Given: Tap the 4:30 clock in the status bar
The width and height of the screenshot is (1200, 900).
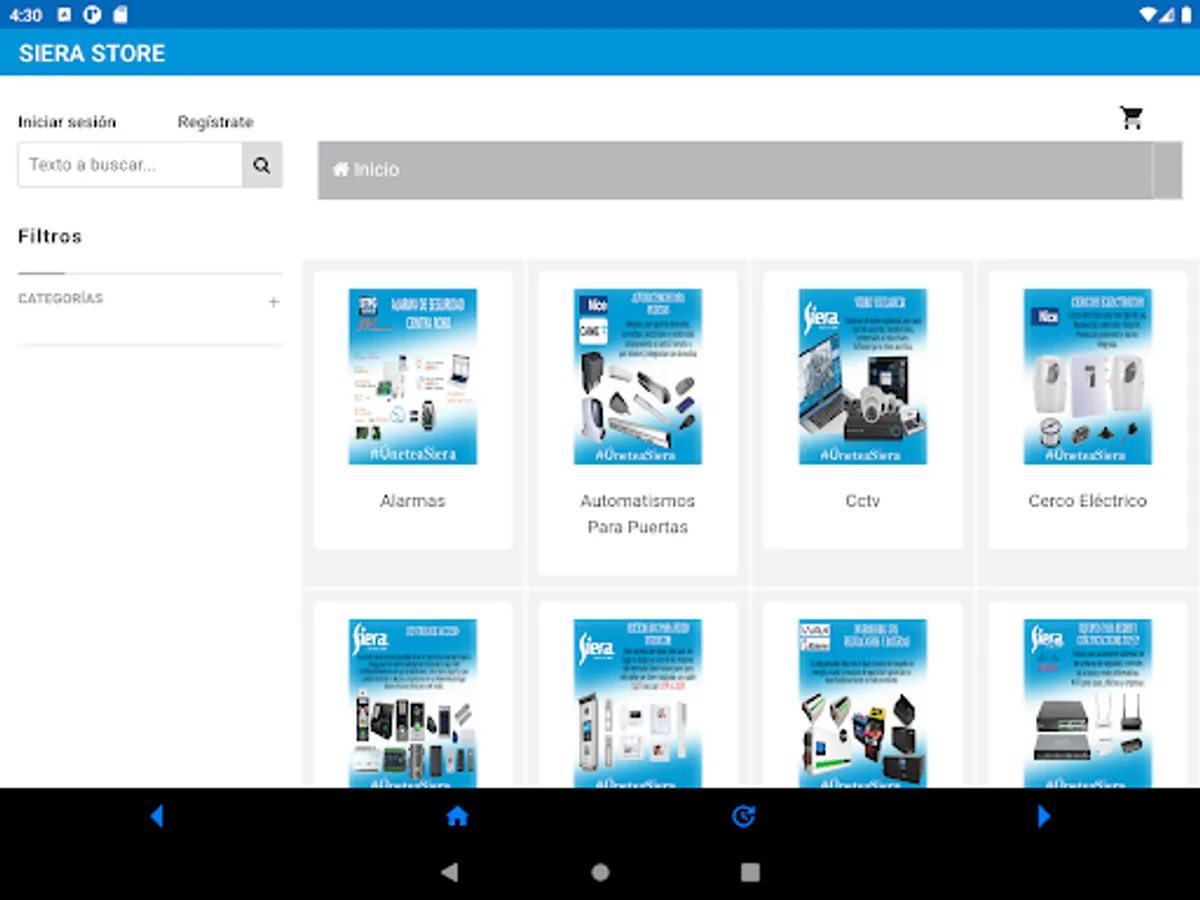Looking at the screenshot, I should pos(25,15).
